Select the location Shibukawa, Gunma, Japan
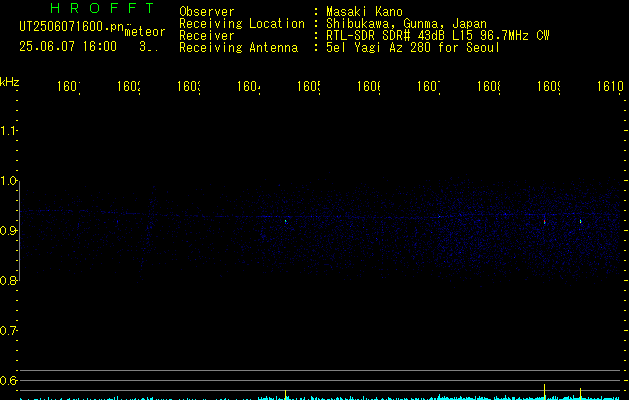Screen dimensions: 629x400 click(406, 24)
